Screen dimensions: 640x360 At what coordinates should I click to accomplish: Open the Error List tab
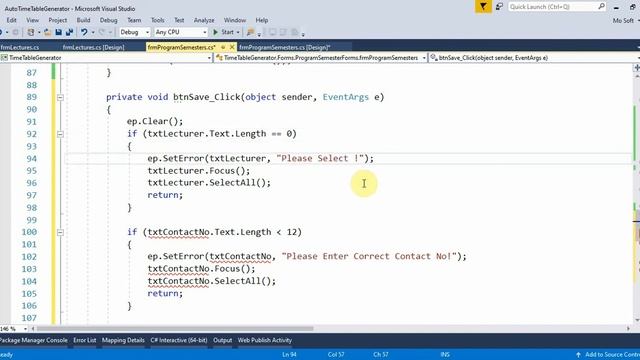coord(84,340)
